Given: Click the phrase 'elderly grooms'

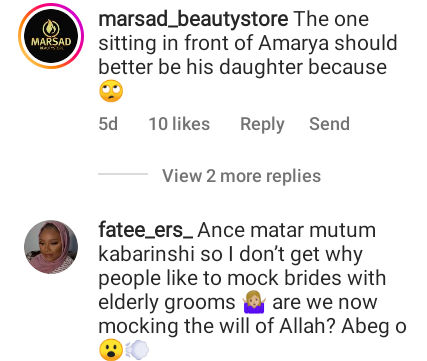Looking at the screenshot, I should [x=167, y=303].
